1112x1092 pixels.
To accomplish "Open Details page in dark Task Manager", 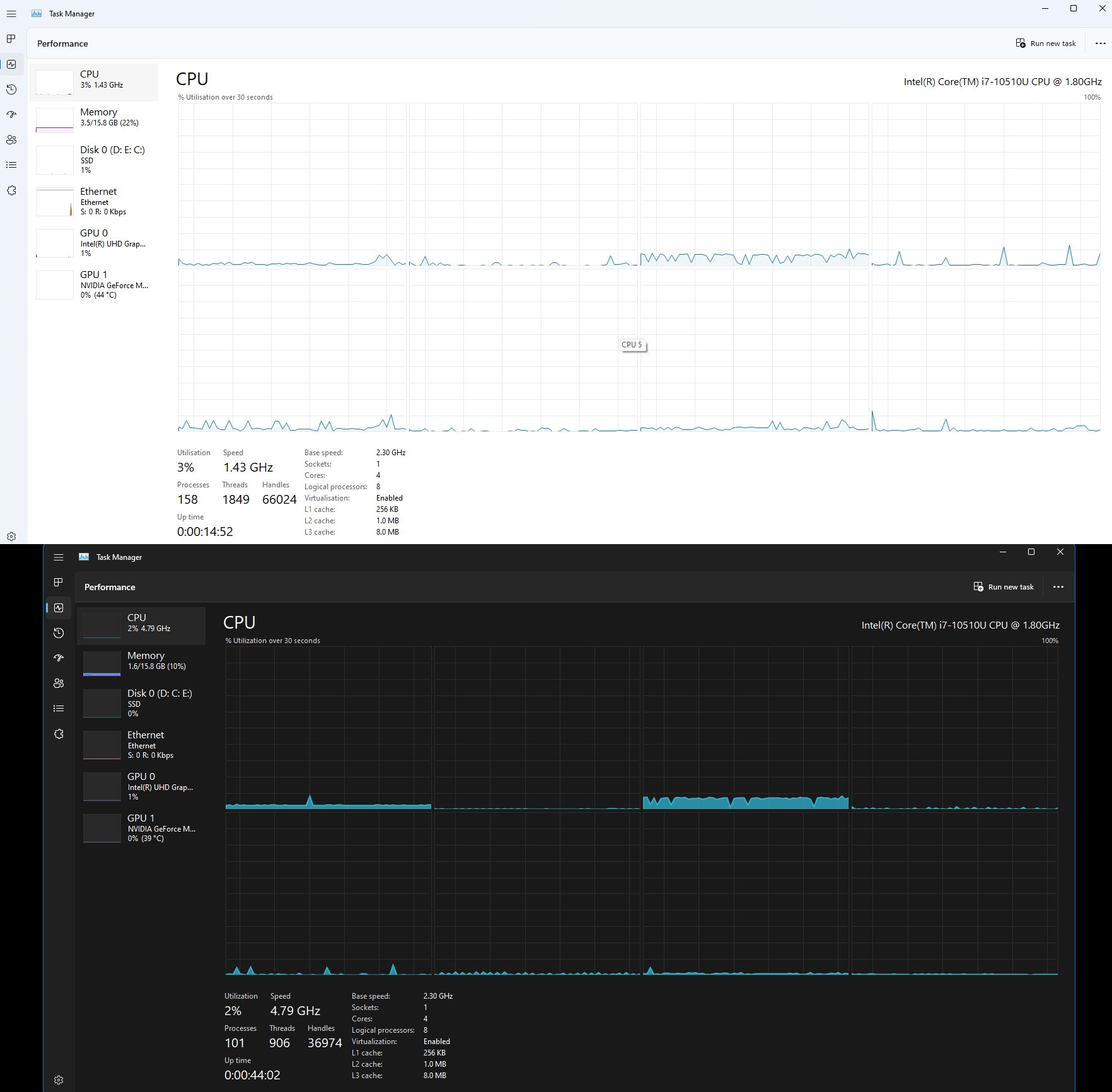I will 59,709.
